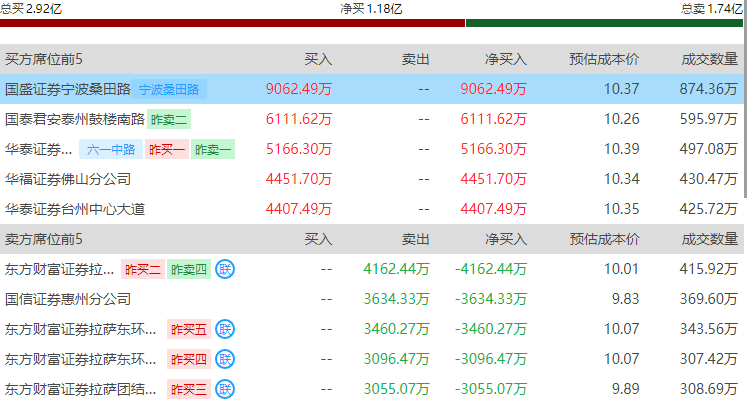Open 东方财富证券拉萨东环... seat with 昨买四 tag
This screenshot has width=747, height=405.
click(x=81, y=359)
